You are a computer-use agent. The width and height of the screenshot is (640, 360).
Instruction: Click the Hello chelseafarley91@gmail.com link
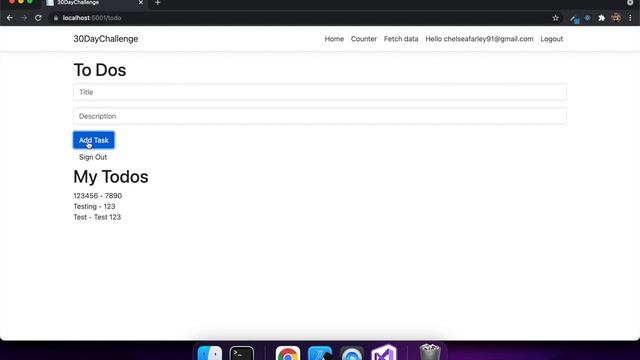tap(479, 39)
